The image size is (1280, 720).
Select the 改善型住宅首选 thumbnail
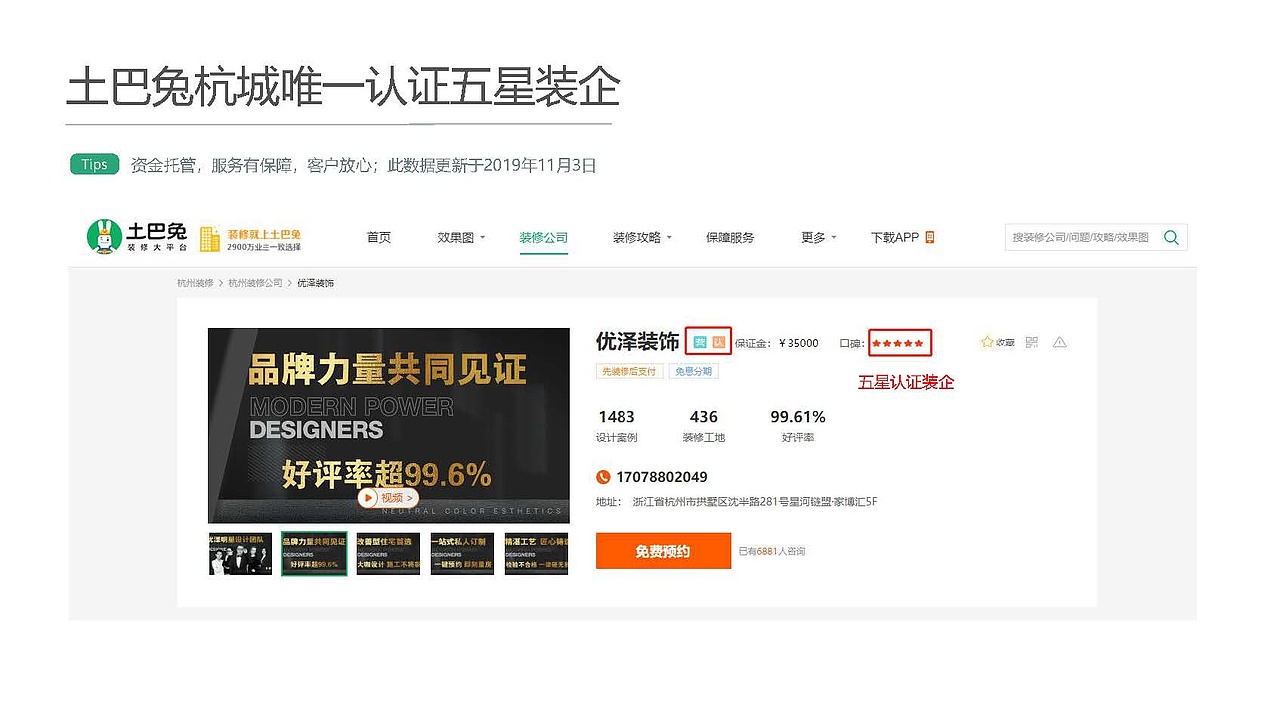(388, 554)
